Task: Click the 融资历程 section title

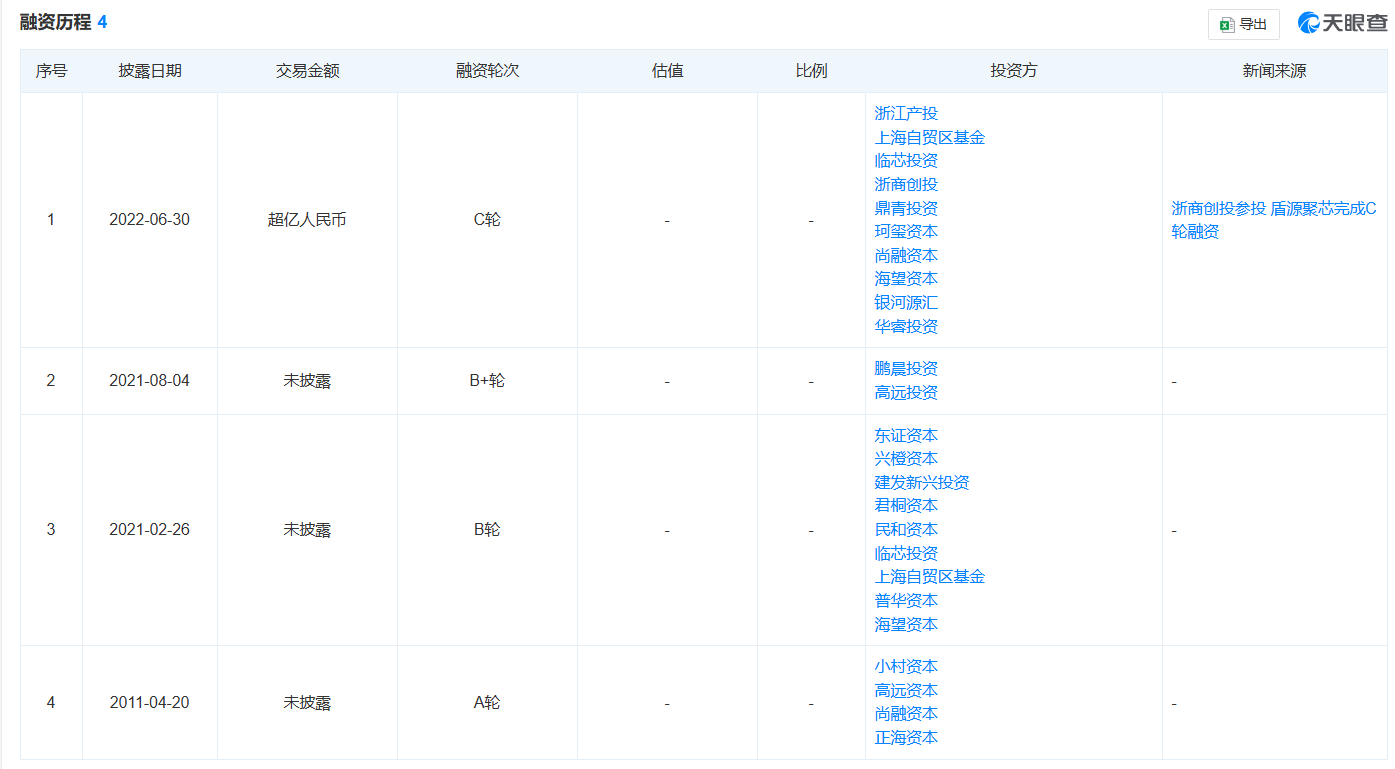Action: (x=56, y=22)
